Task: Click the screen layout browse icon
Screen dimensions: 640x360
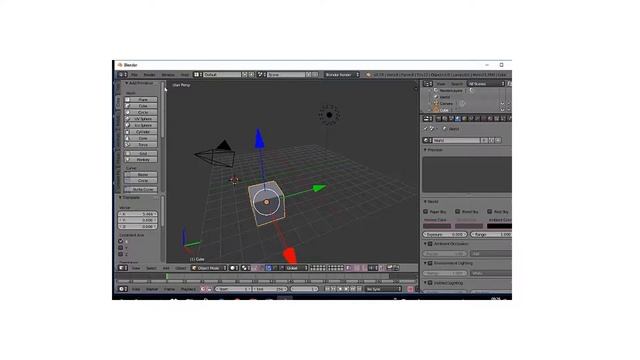Action: tap(197, 75)
